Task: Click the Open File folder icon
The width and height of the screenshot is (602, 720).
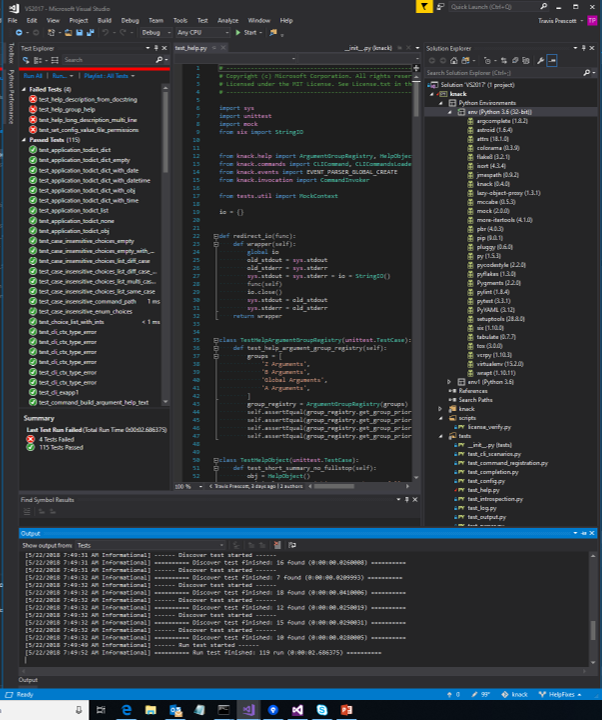Action: 68,33
